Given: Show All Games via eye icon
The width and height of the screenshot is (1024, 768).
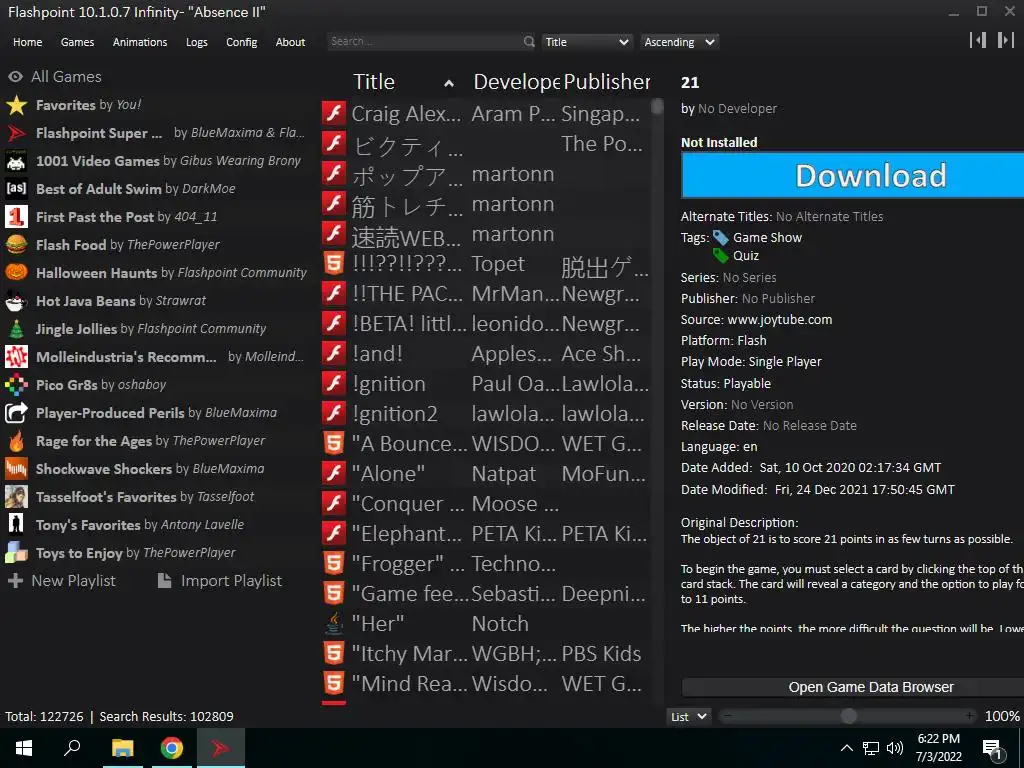Looking at the screenshot, I should pyautogui.click(x=16, y=77).
